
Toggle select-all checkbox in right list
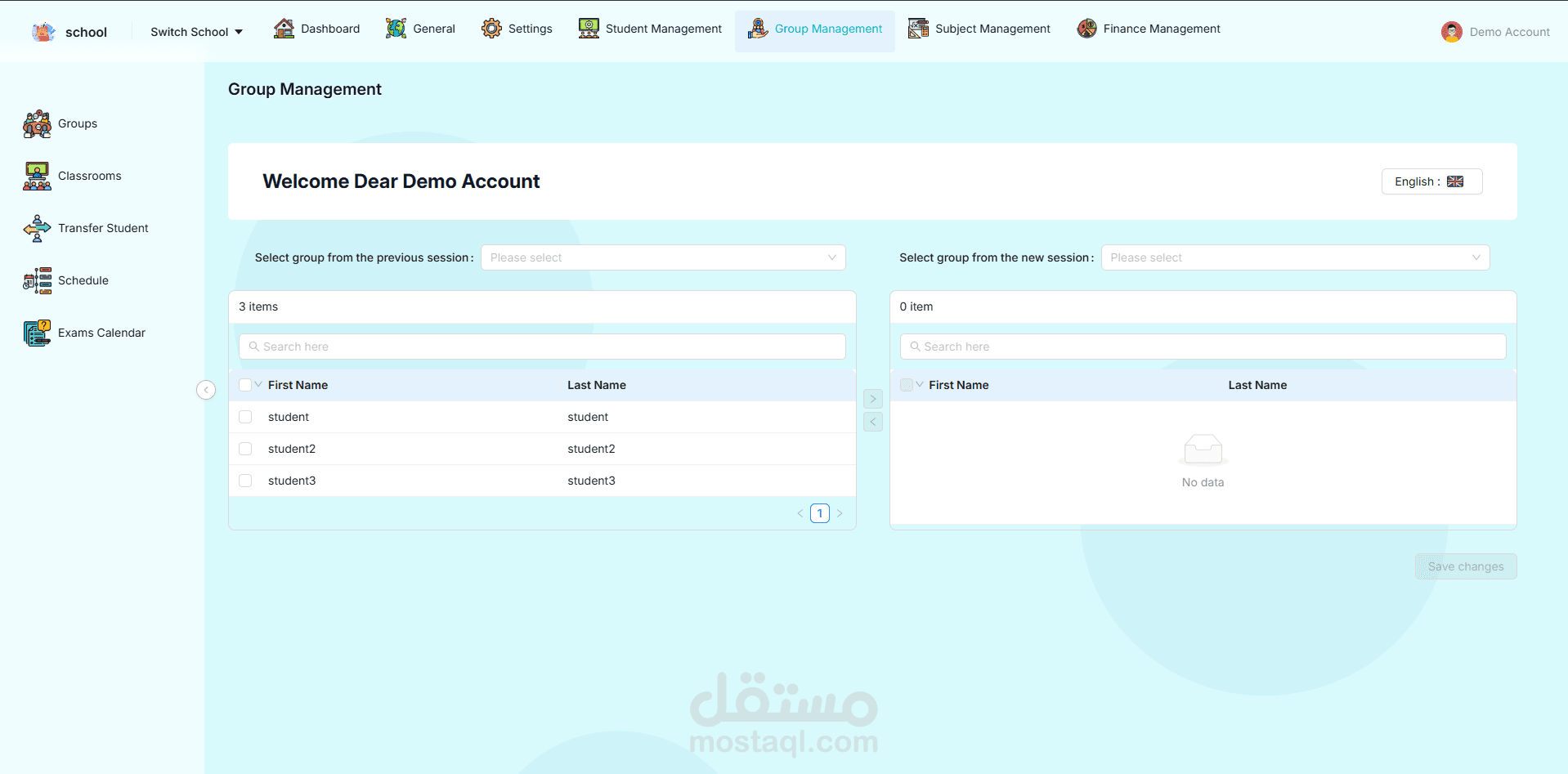coord(906,385)
